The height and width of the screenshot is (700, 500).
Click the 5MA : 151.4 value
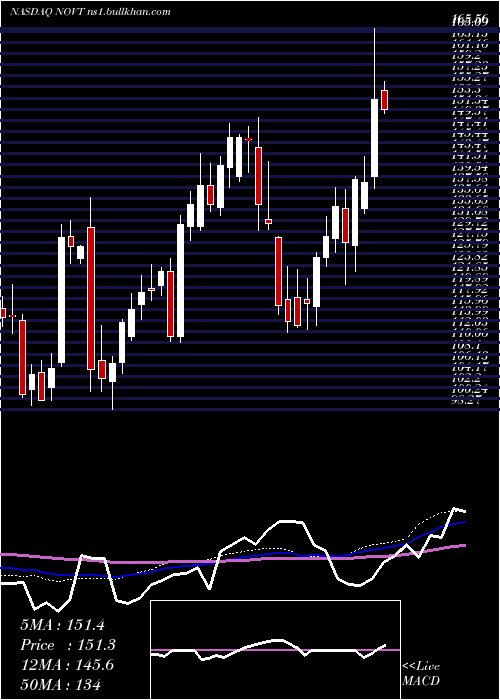(62, 625)
